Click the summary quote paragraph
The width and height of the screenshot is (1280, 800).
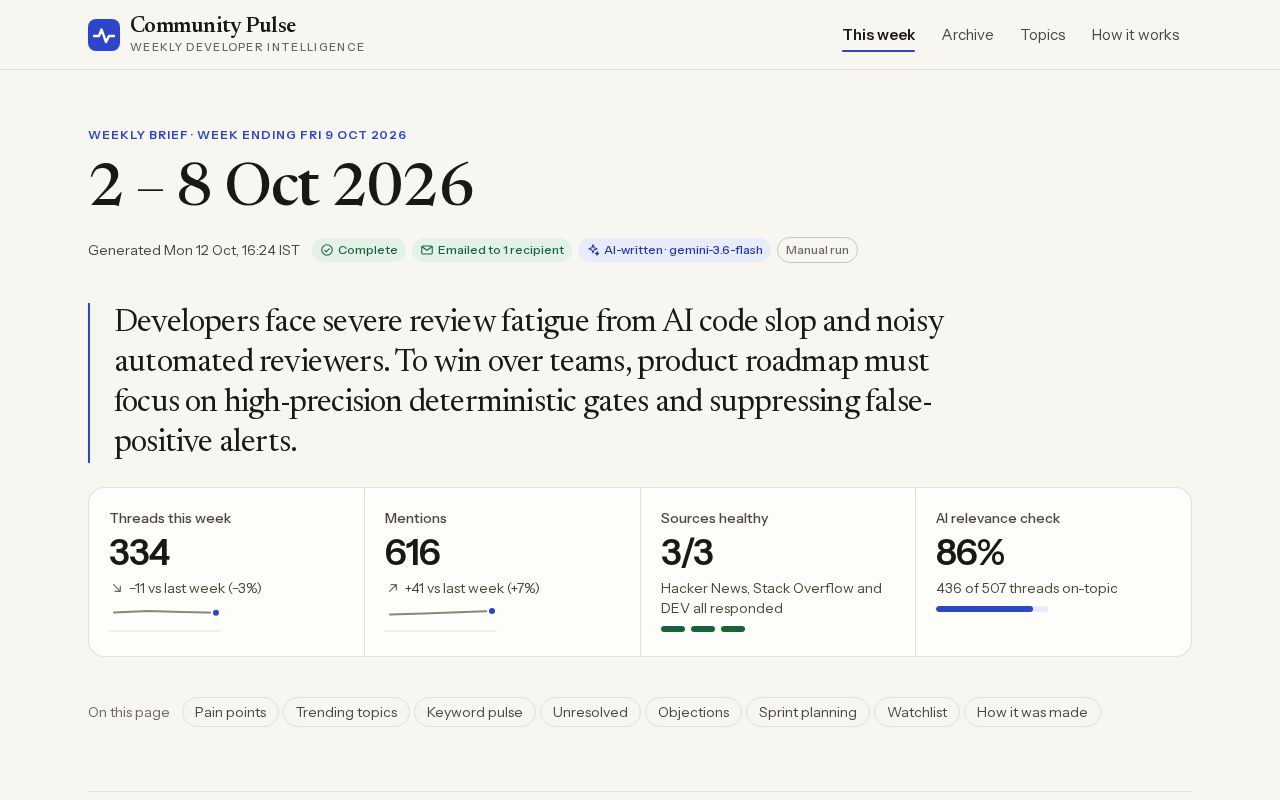[530, 382]
